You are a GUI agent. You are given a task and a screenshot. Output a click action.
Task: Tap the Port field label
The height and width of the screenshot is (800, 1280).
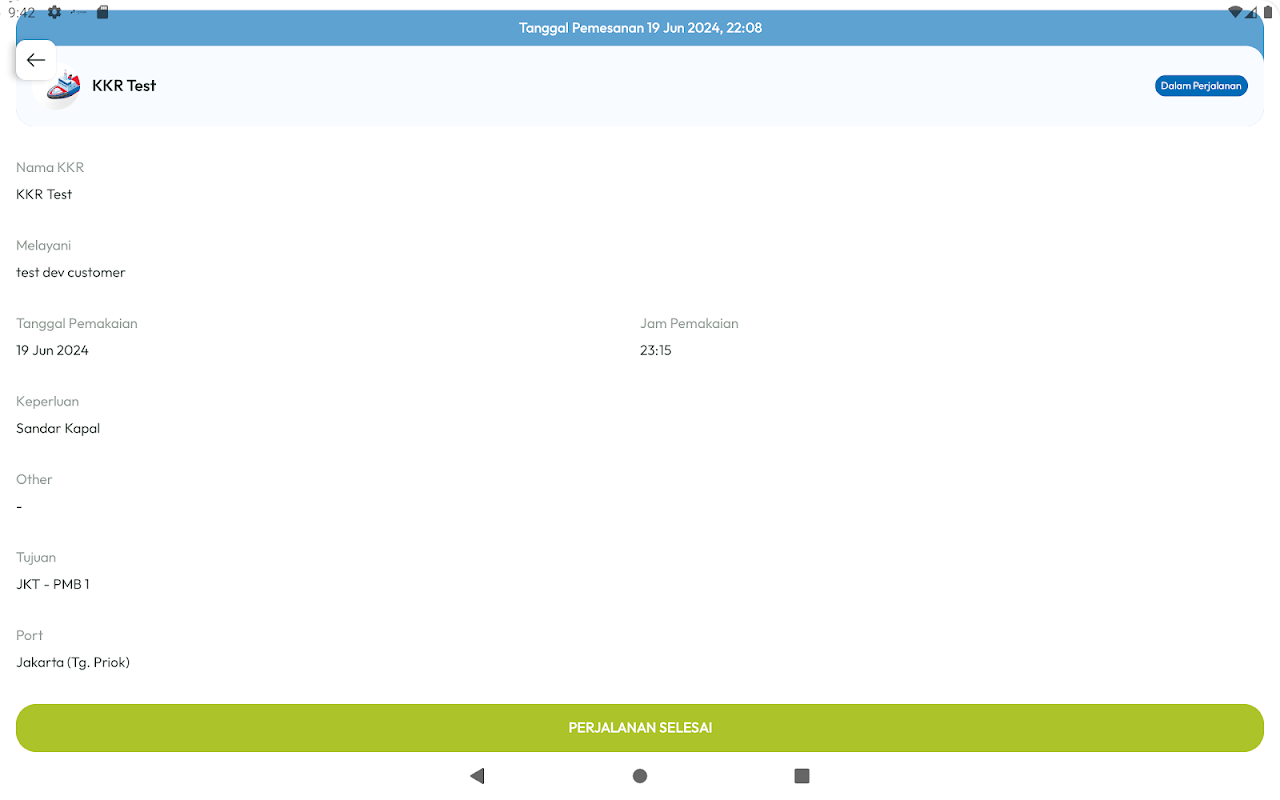point(29,635)
